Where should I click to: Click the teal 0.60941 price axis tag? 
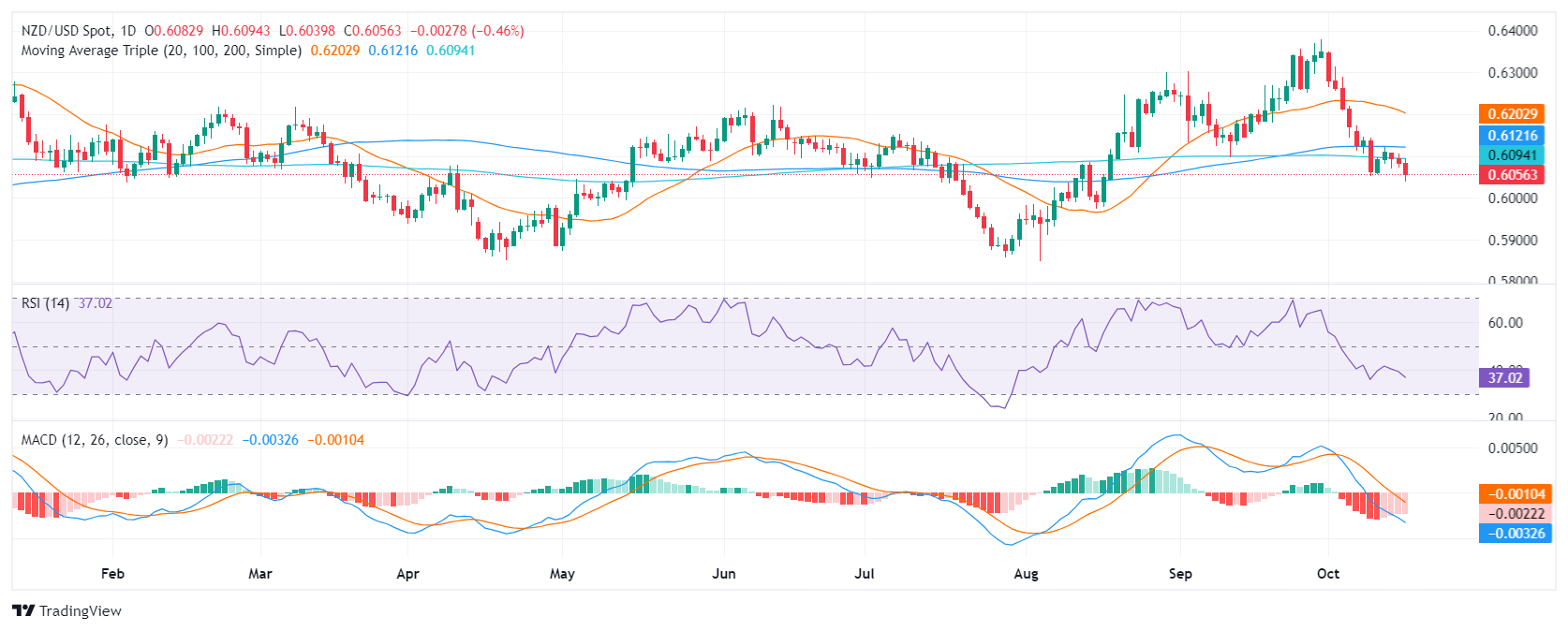pos(1512,155)
